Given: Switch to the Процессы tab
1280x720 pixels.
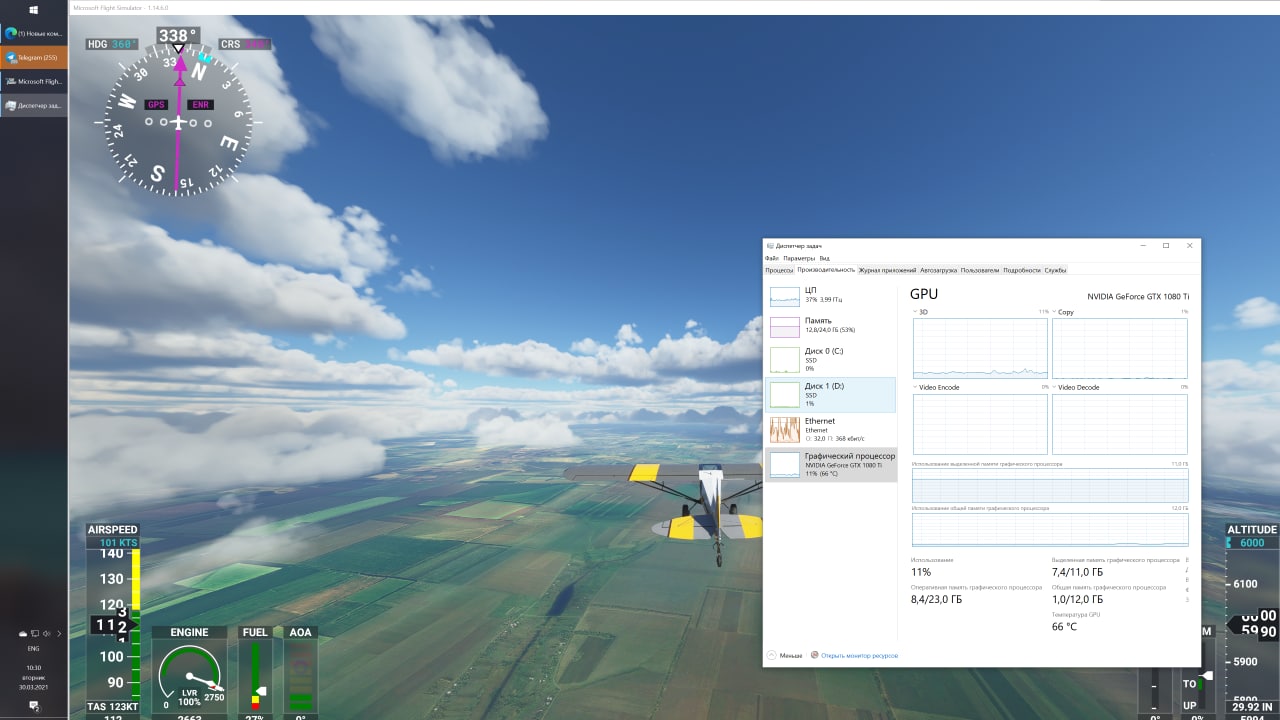Looking at the screenshot, I should pyautogui.click(x=779, y=270).
